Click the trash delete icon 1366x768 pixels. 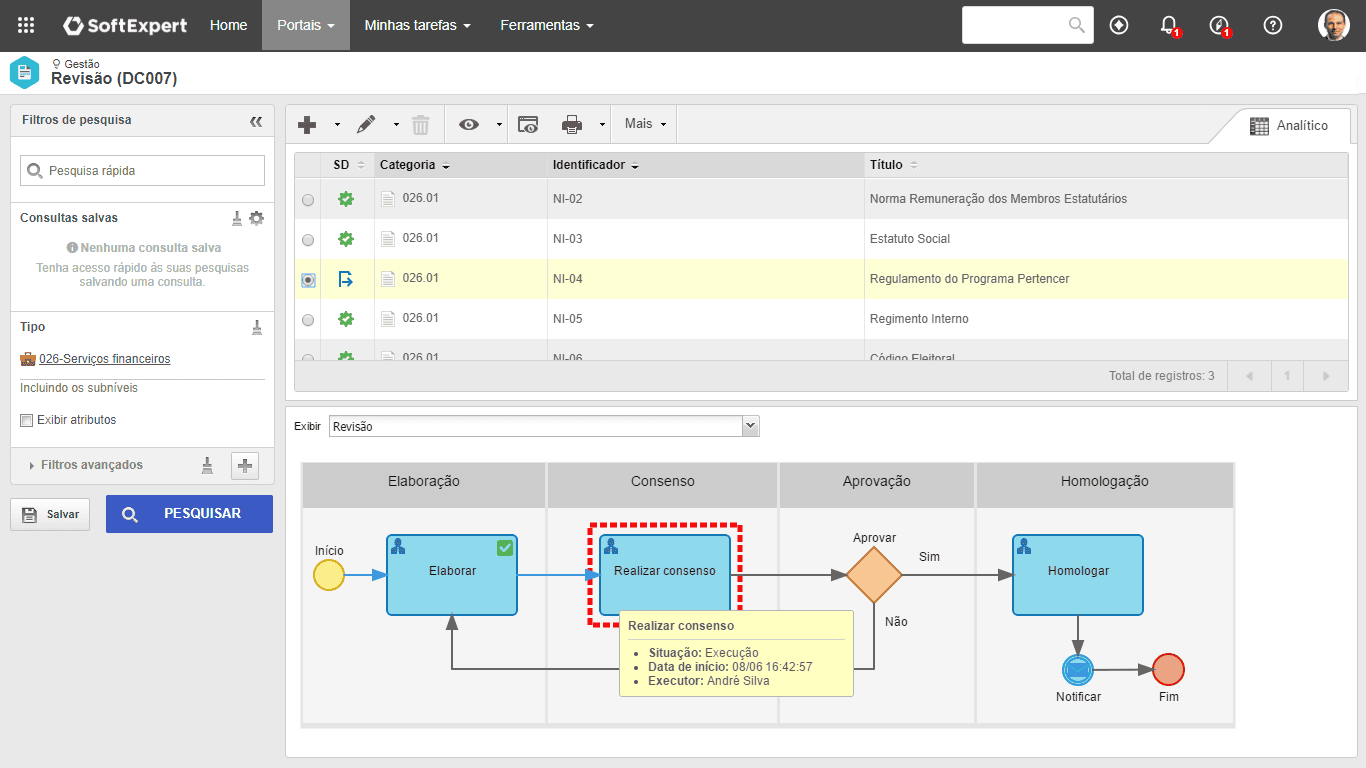click(421, 124)
